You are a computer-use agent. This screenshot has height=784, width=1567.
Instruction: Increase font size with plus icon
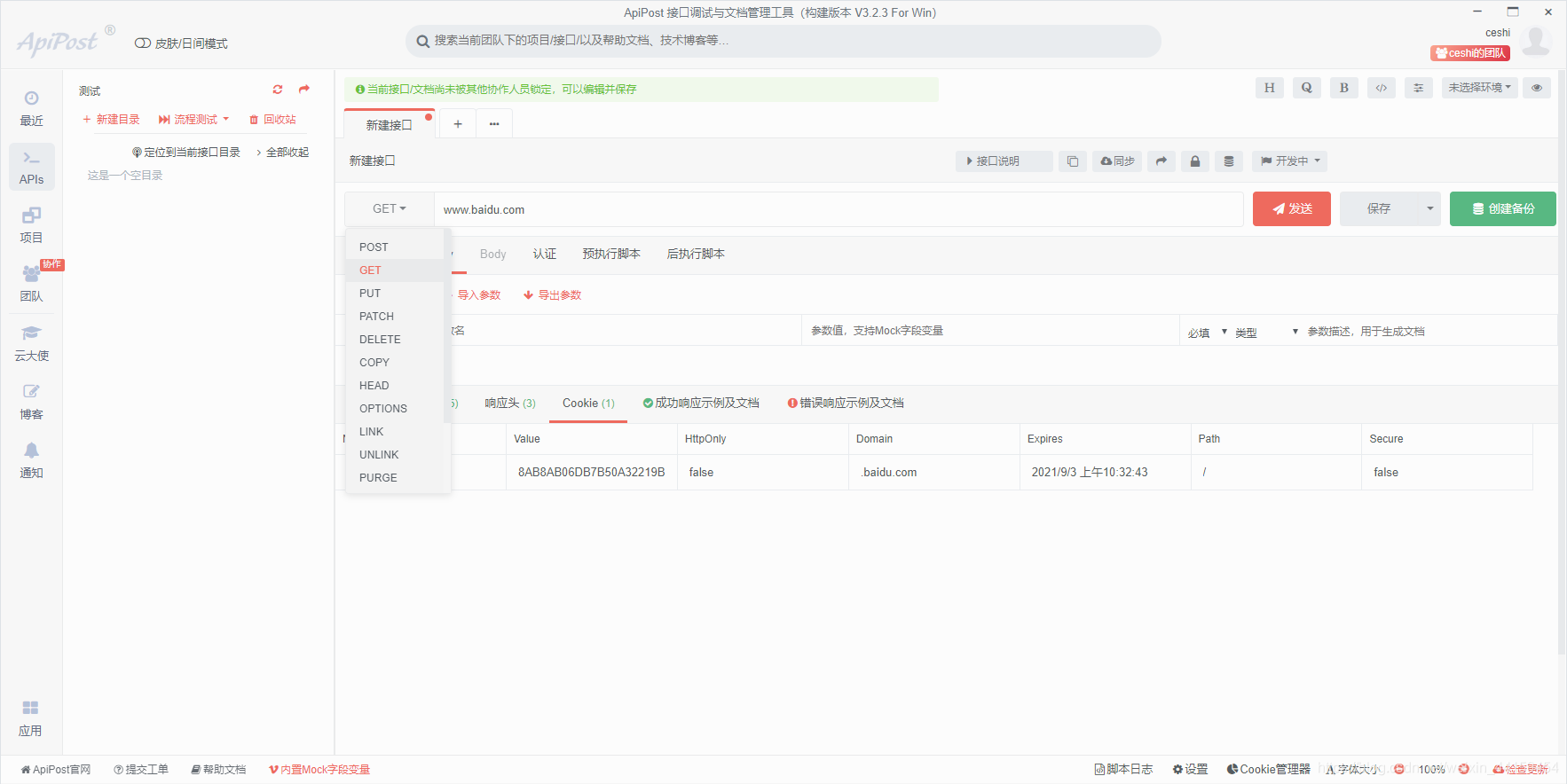pos(1464,769)
